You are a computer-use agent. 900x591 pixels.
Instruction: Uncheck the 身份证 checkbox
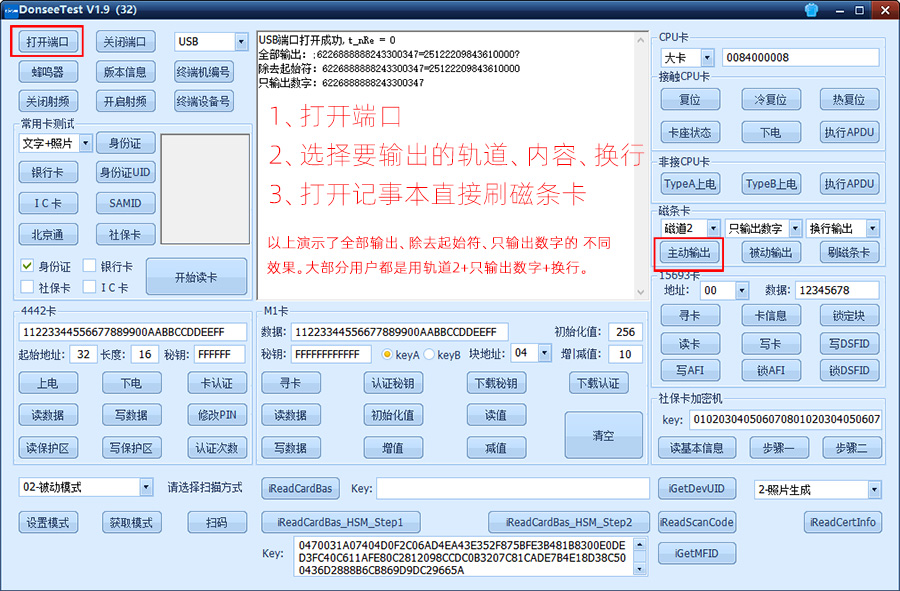pyautogui.click(x=28, y=266)
